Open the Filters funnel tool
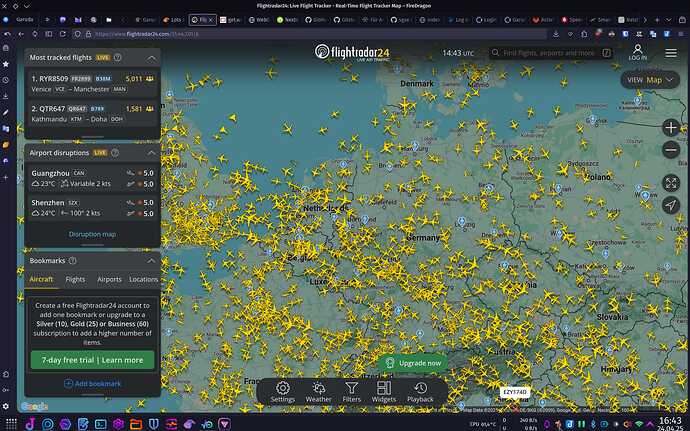Screen dimensions: 690x431 351,392
